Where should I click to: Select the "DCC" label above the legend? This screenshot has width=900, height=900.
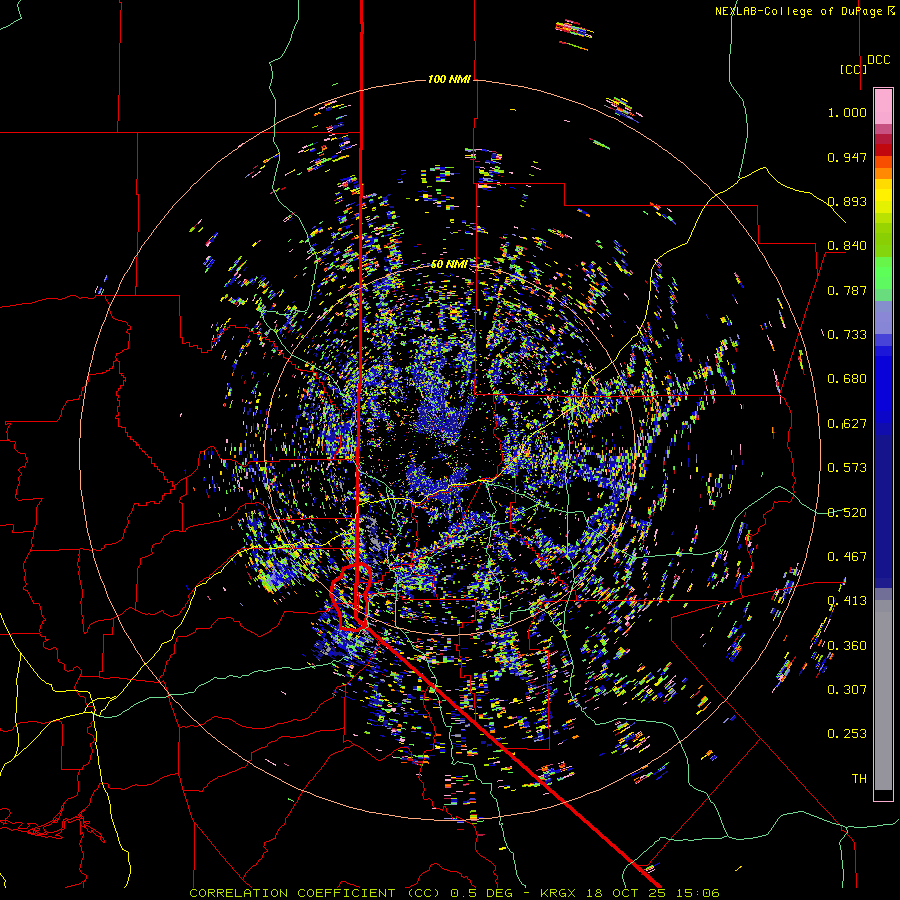coord(878,60)
